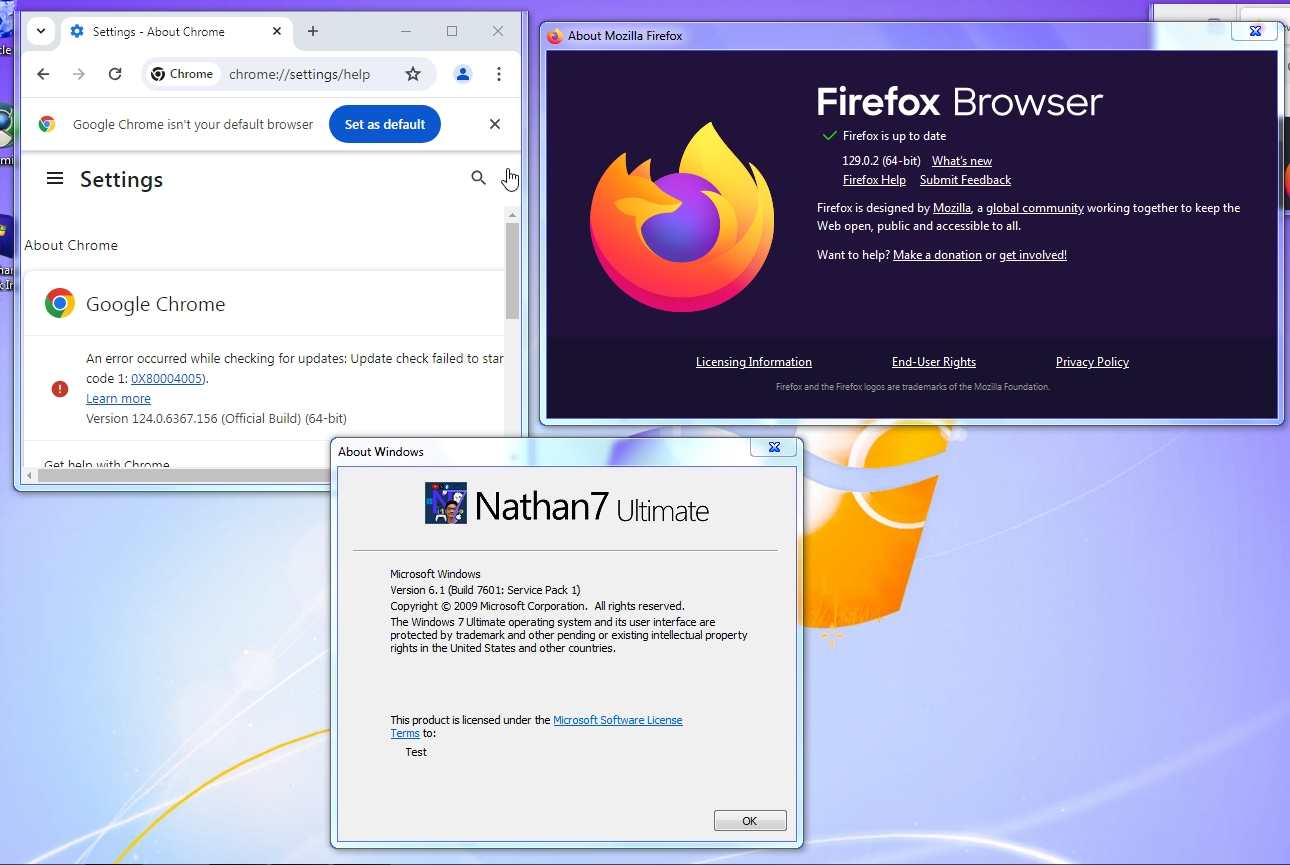
Task: Open Firefox Licensing Information link
Action: 753,362
